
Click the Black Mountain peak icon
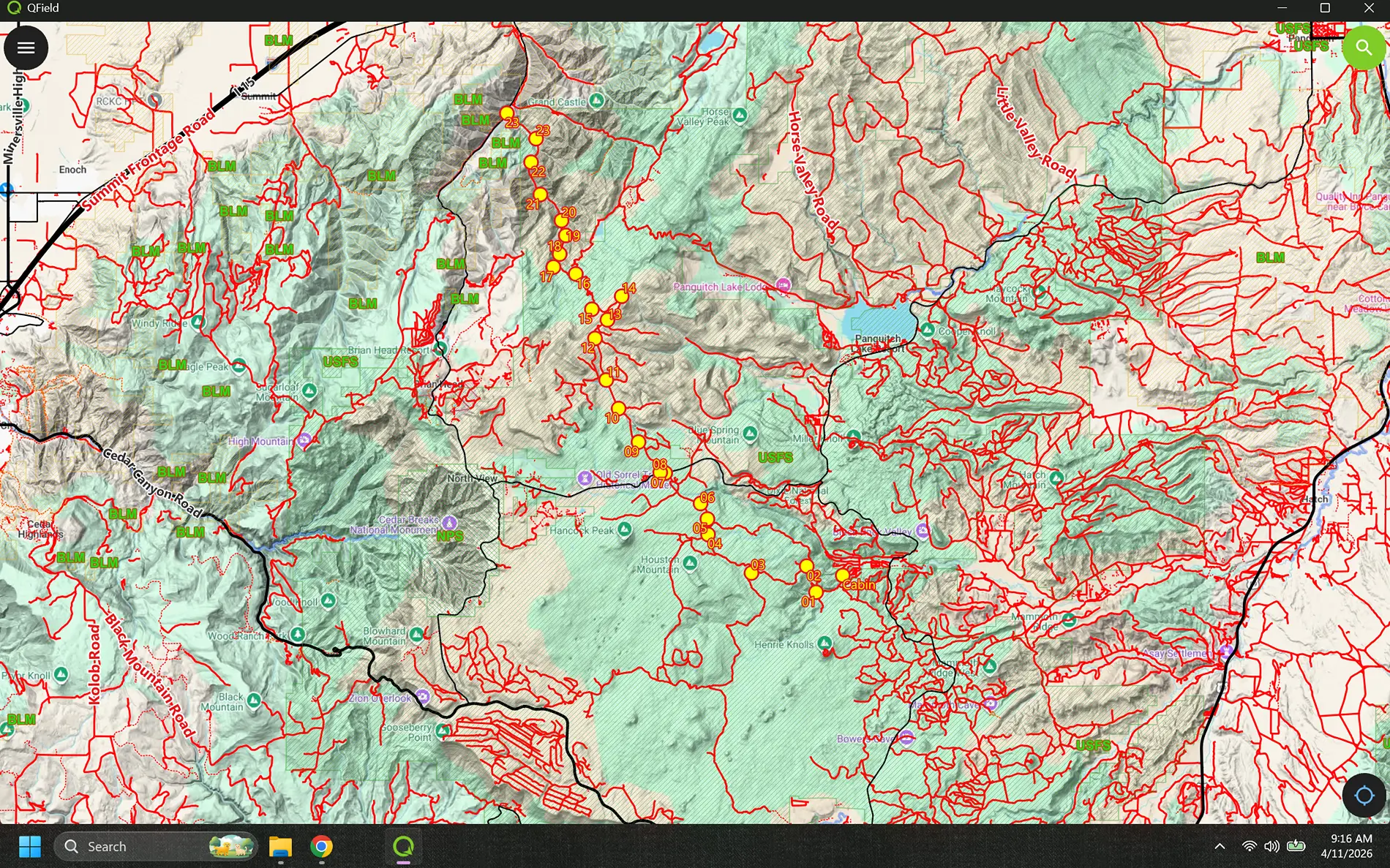point(253,700)
